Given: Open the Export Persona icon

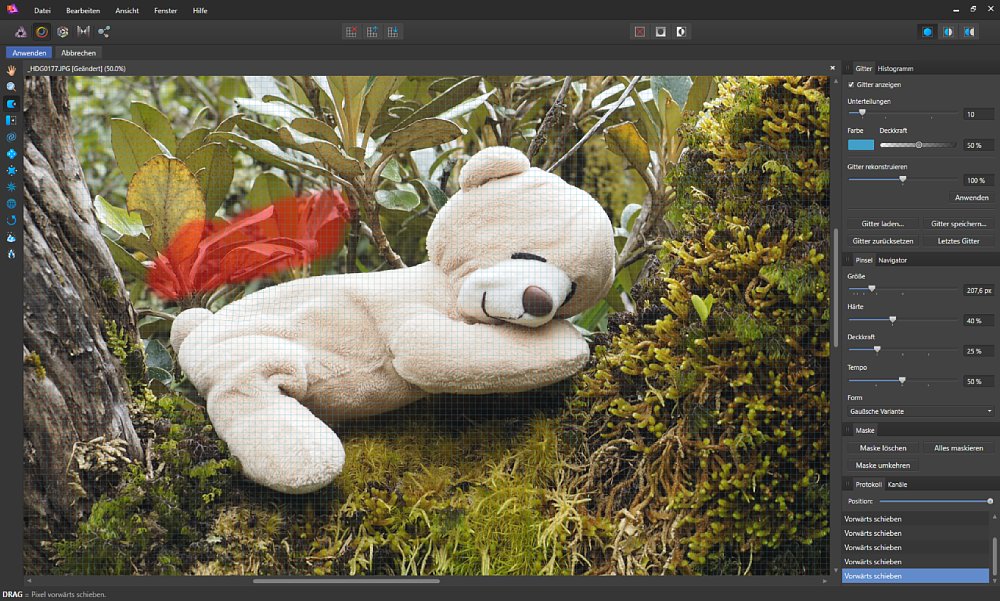Looking at the screenshot, I should [x=104, y=32].
